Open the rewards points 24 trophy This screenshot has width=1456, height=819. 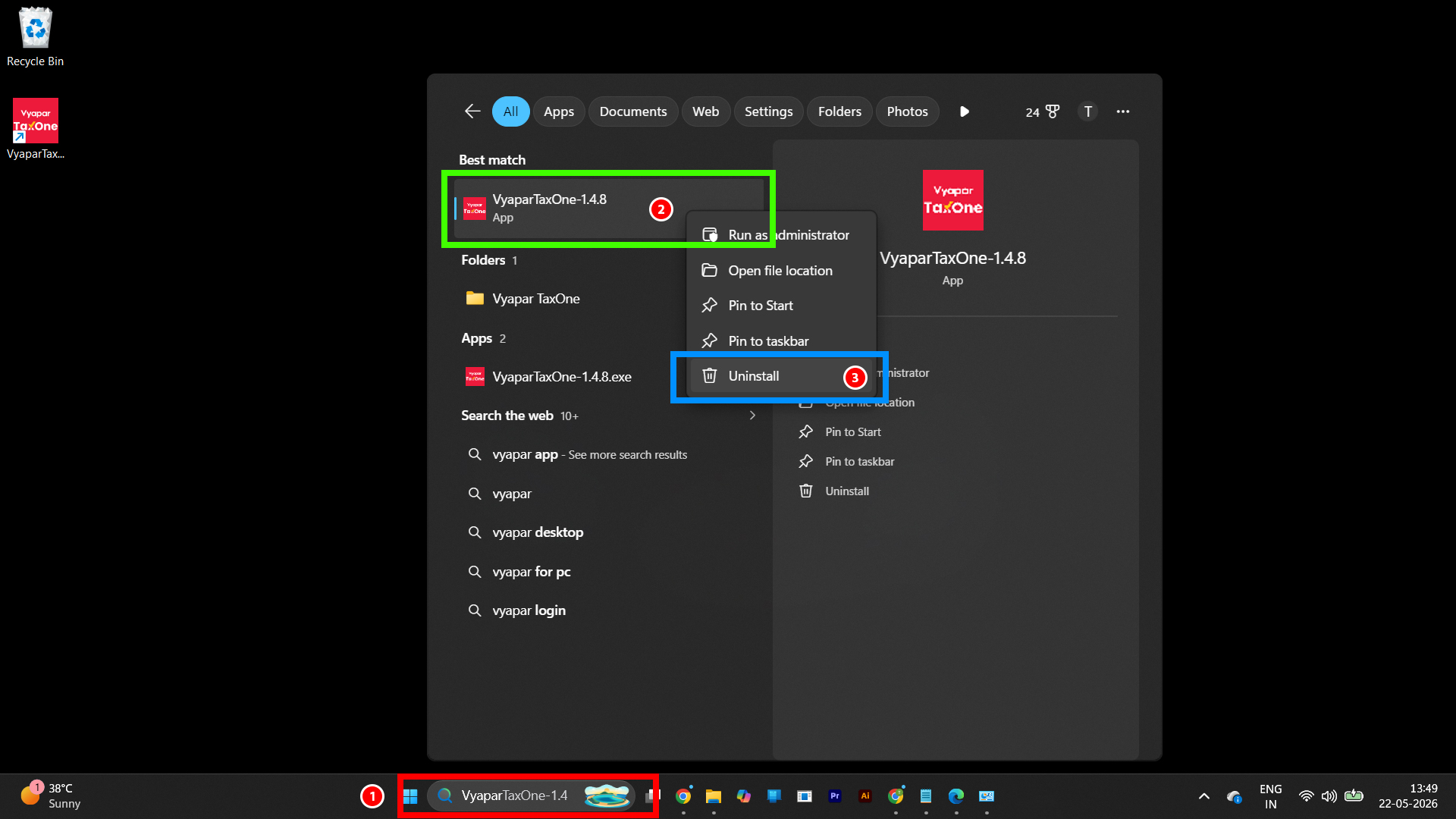[1043, 111]
